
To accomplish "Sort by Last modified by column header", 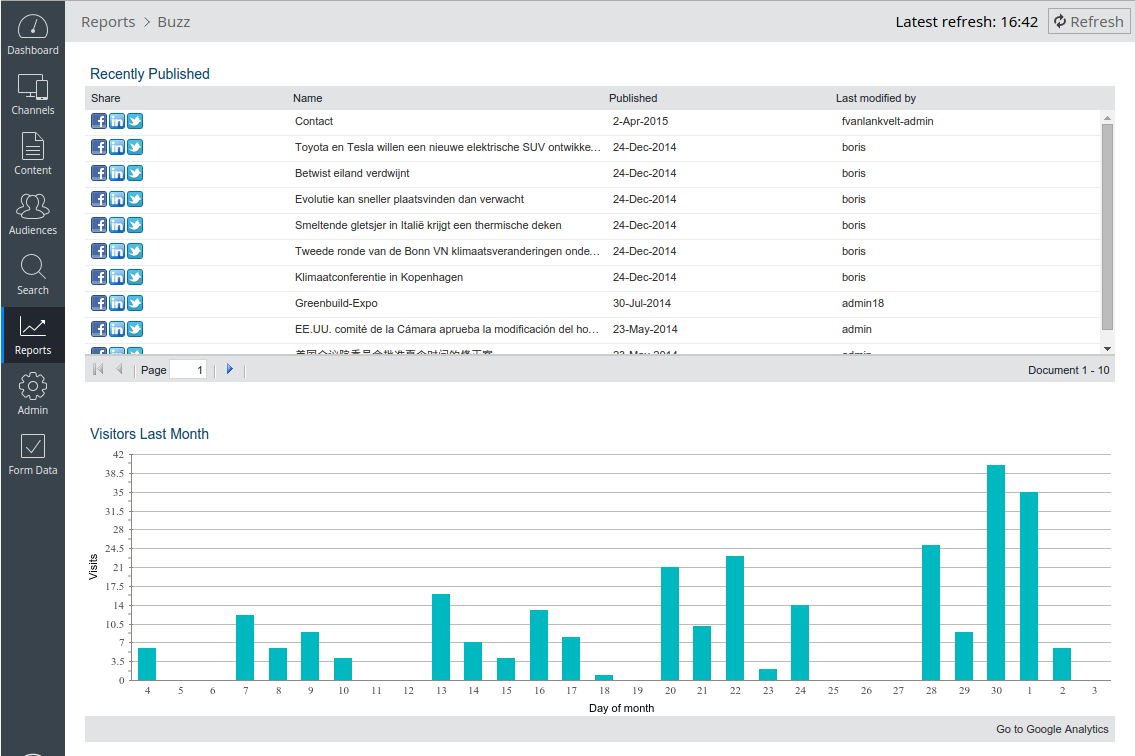I will pos(876,98).
